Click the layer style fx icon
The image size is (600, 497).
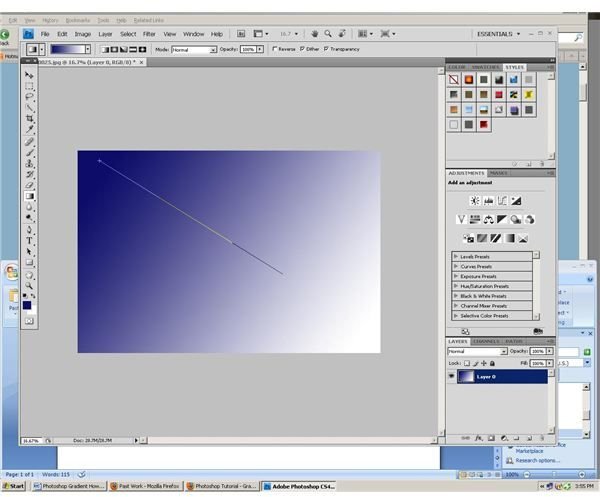(x=478, y=438)
